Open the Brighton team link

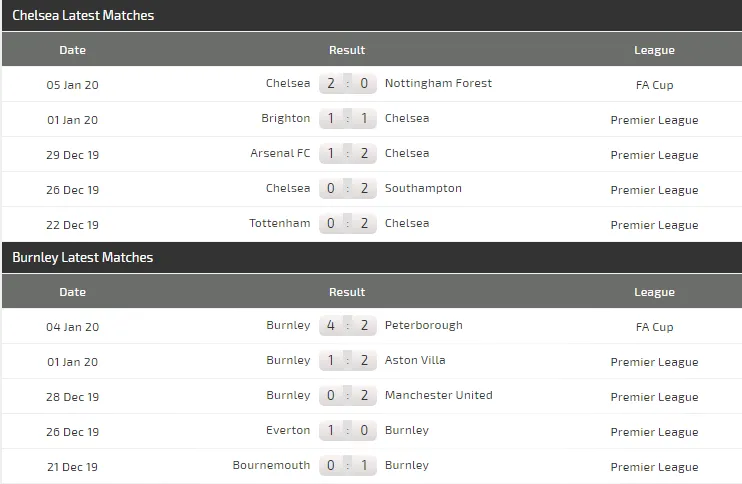coord(286,118)
